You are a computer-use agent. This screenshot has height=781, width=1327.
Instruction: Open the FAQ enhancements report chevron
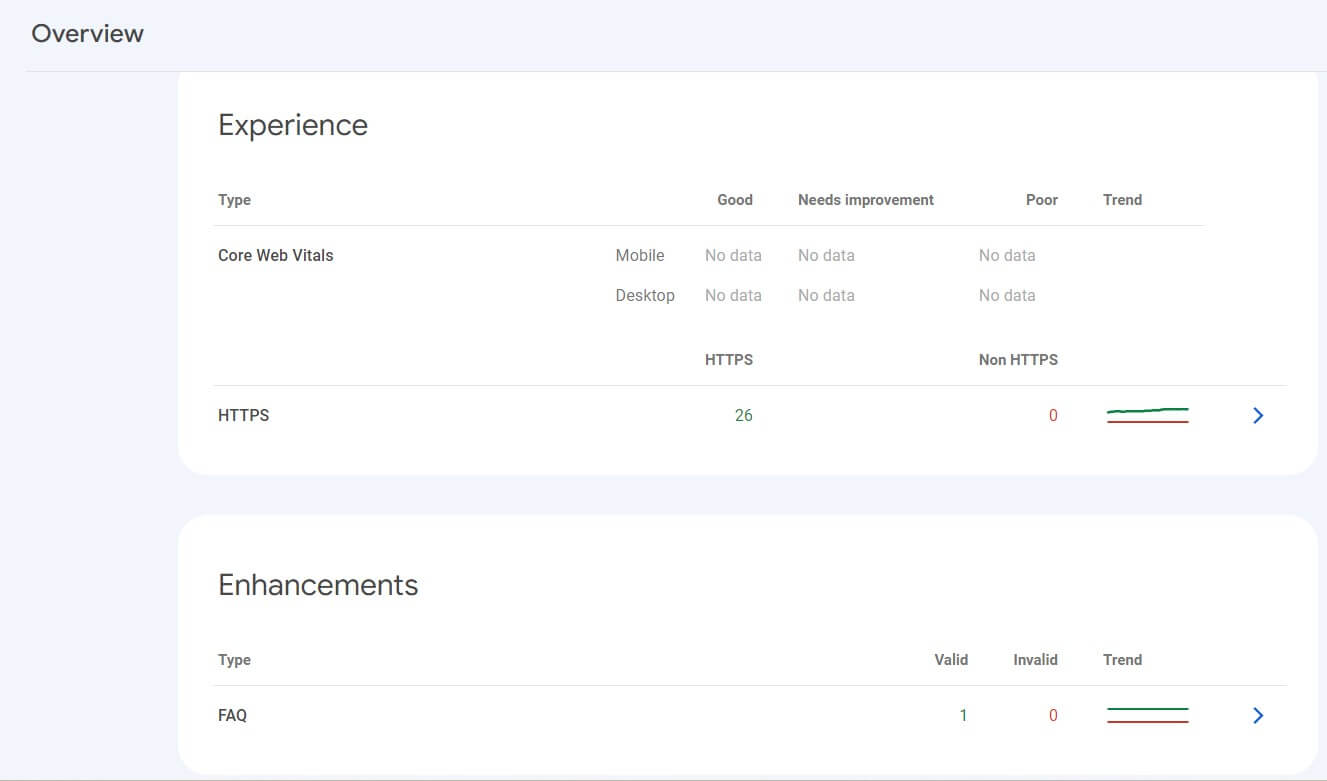1258,715
